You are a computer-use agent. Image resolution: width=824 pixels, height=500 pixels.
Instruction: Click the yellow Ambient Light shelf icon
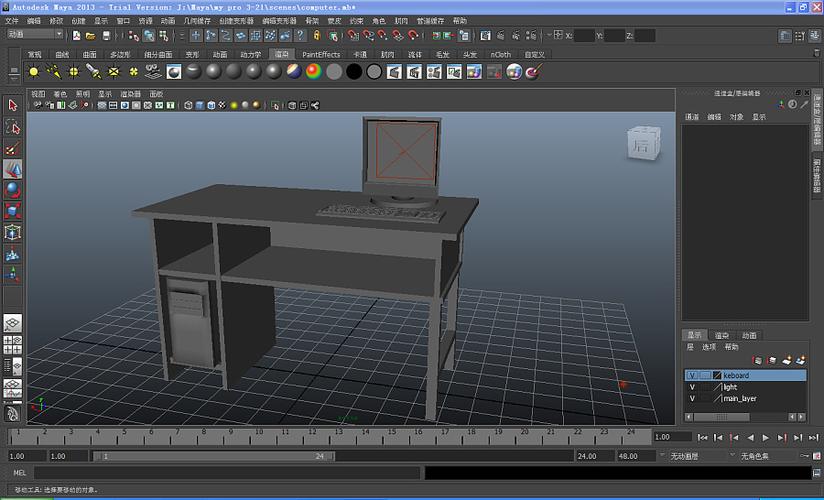[x=33, y=72]
